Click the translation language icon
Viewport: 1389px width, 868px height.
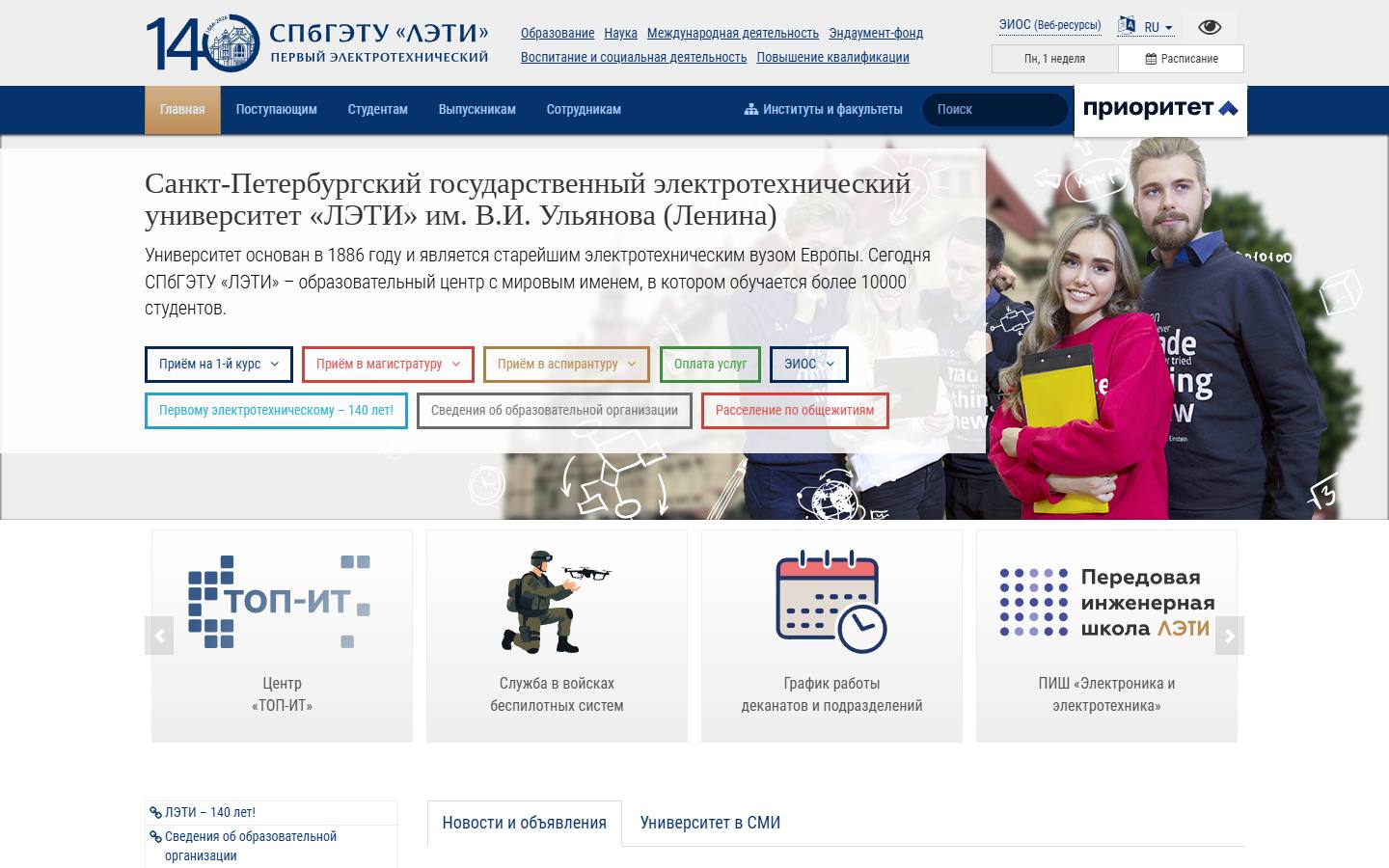click(x=1127, y=26)
